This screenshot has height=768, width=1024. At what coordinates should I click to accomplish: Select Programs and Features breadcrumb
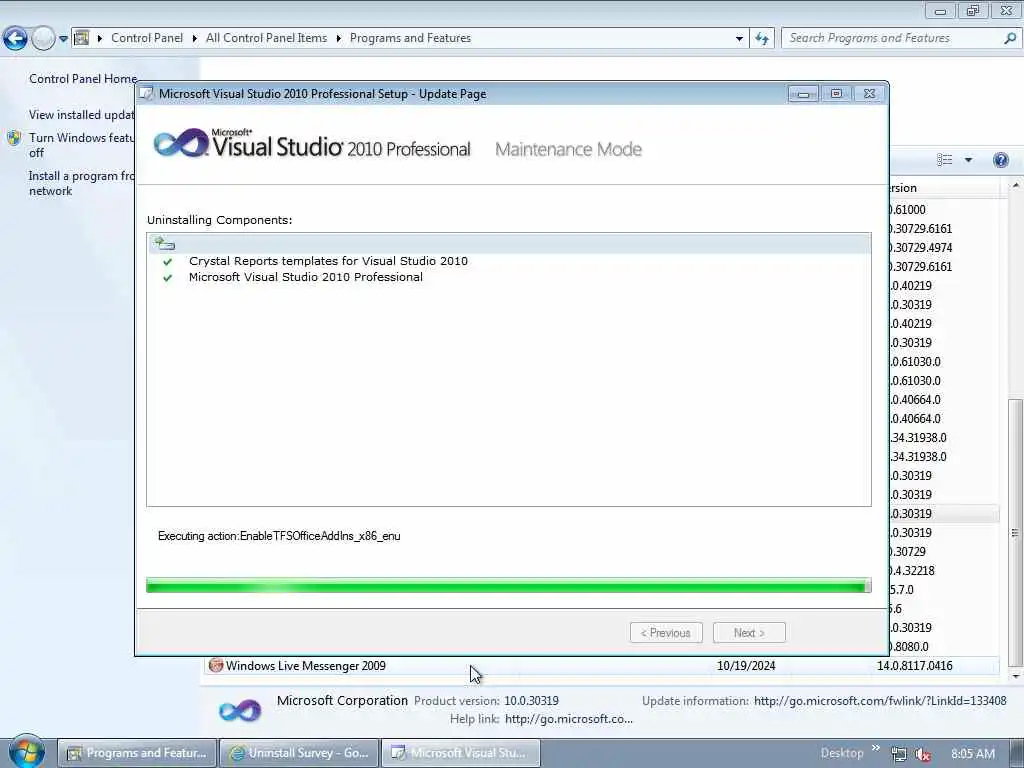410,38
